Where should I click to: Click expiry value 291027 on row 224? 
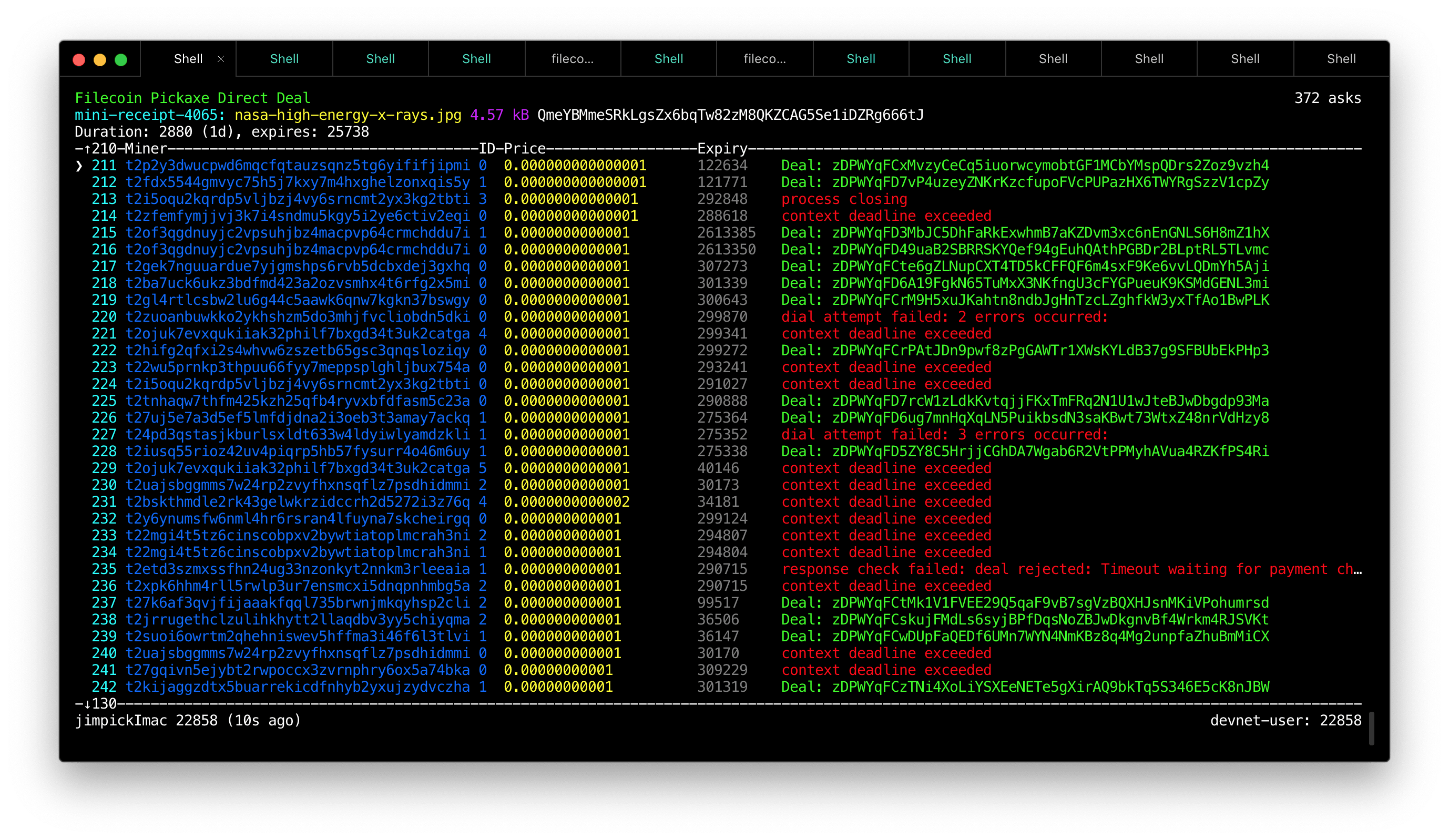click(x=722, y=384)
